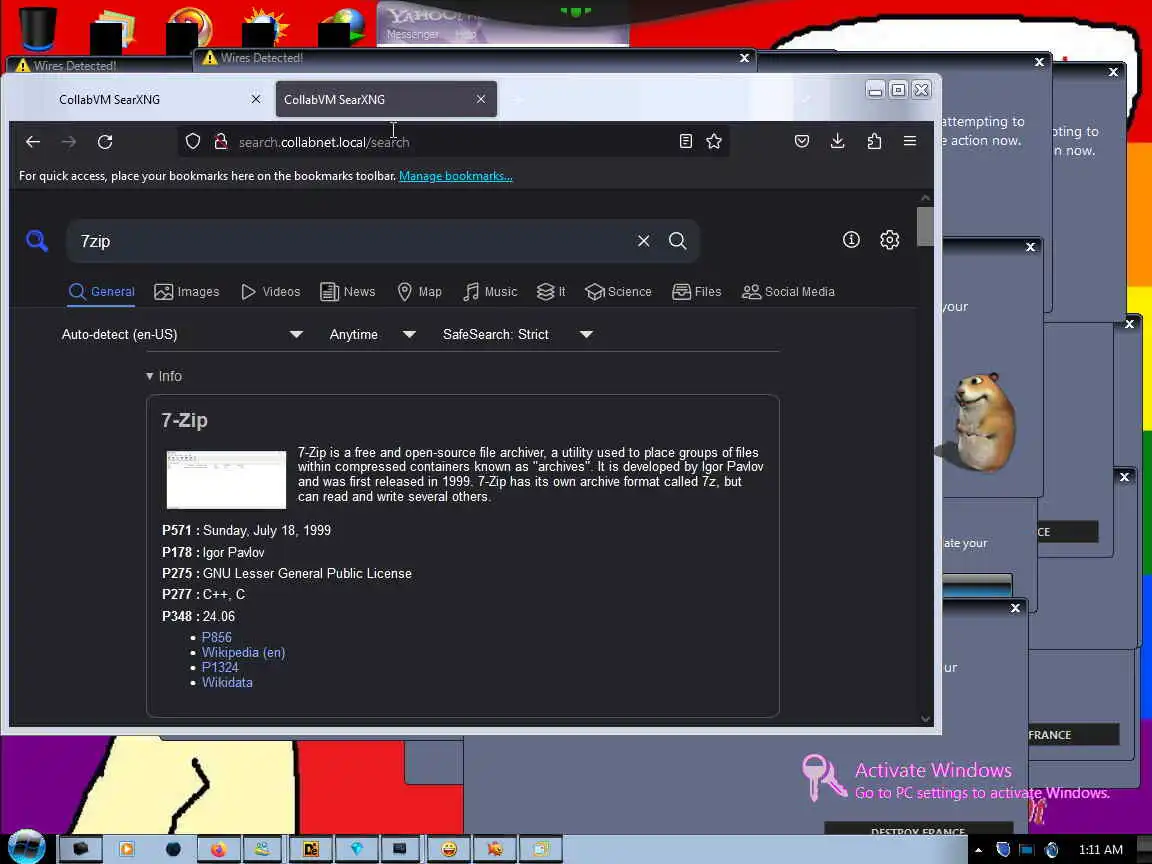Viewport: 1152px width, 864px height.
Task: Click the media player taskbar icon
Action: [x=126, y=849]
